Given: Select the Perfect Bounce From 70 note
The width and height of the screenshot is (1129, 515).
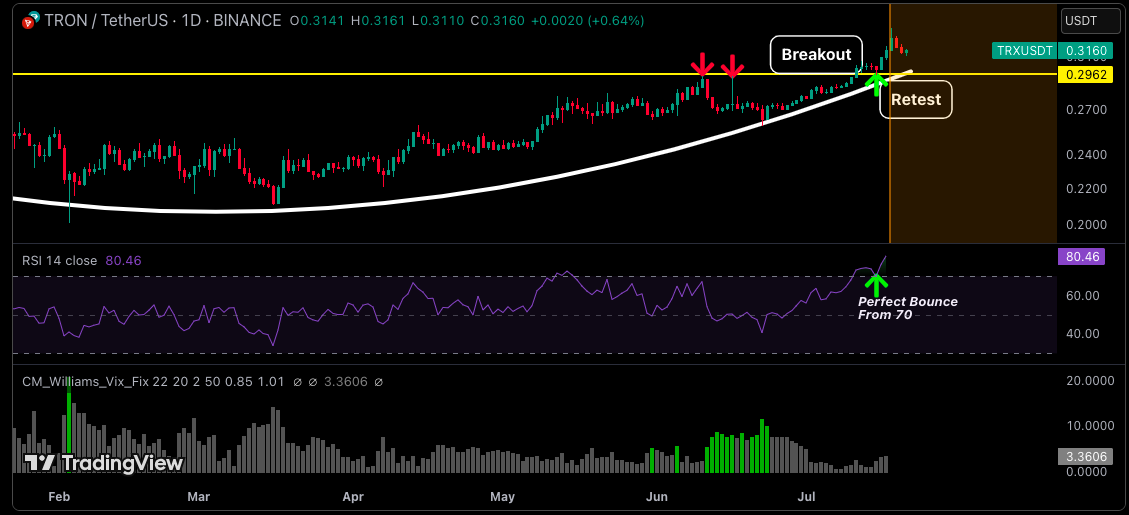Looking at the screenshot, I should (907, 308).
